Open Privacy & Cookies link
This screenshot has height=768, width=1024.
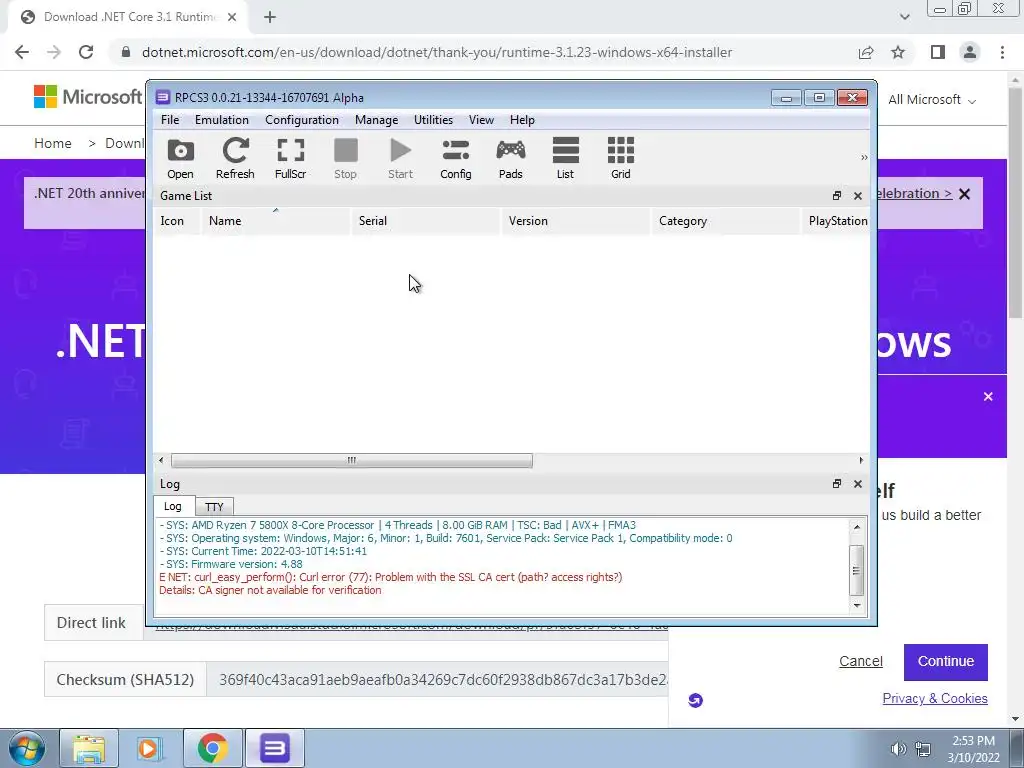935,699
